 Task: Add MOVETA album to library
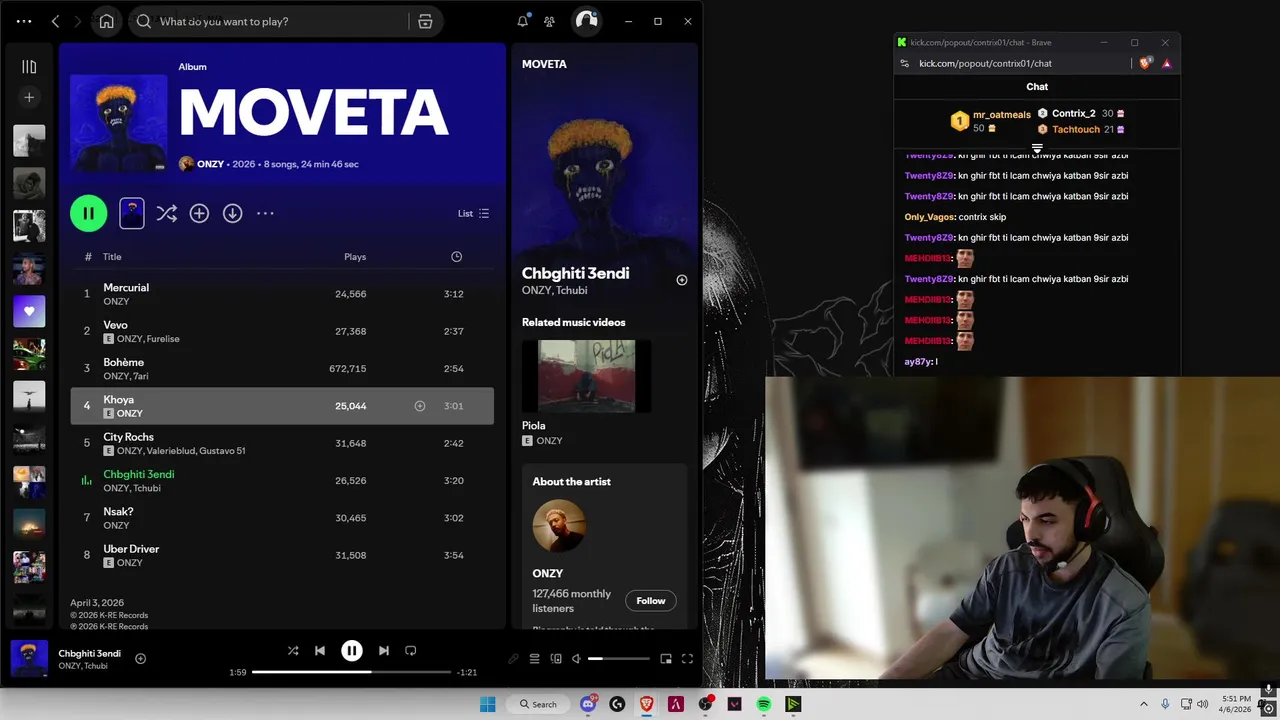pyautogui.click(x=199, y=213)
